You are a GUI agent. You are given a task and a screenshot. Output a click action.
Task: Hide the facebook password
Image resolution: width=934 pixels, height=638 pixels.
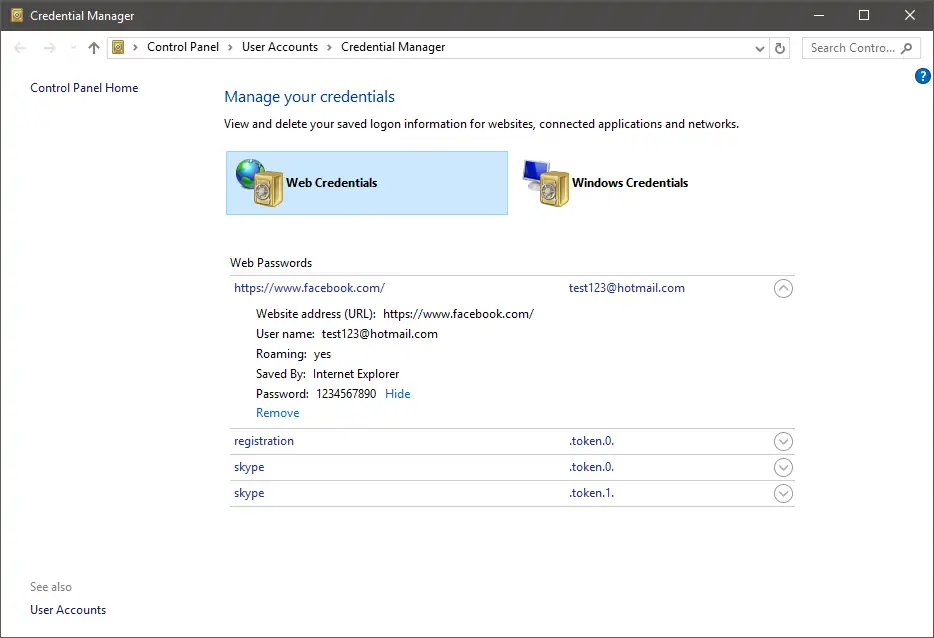(397, 394)
